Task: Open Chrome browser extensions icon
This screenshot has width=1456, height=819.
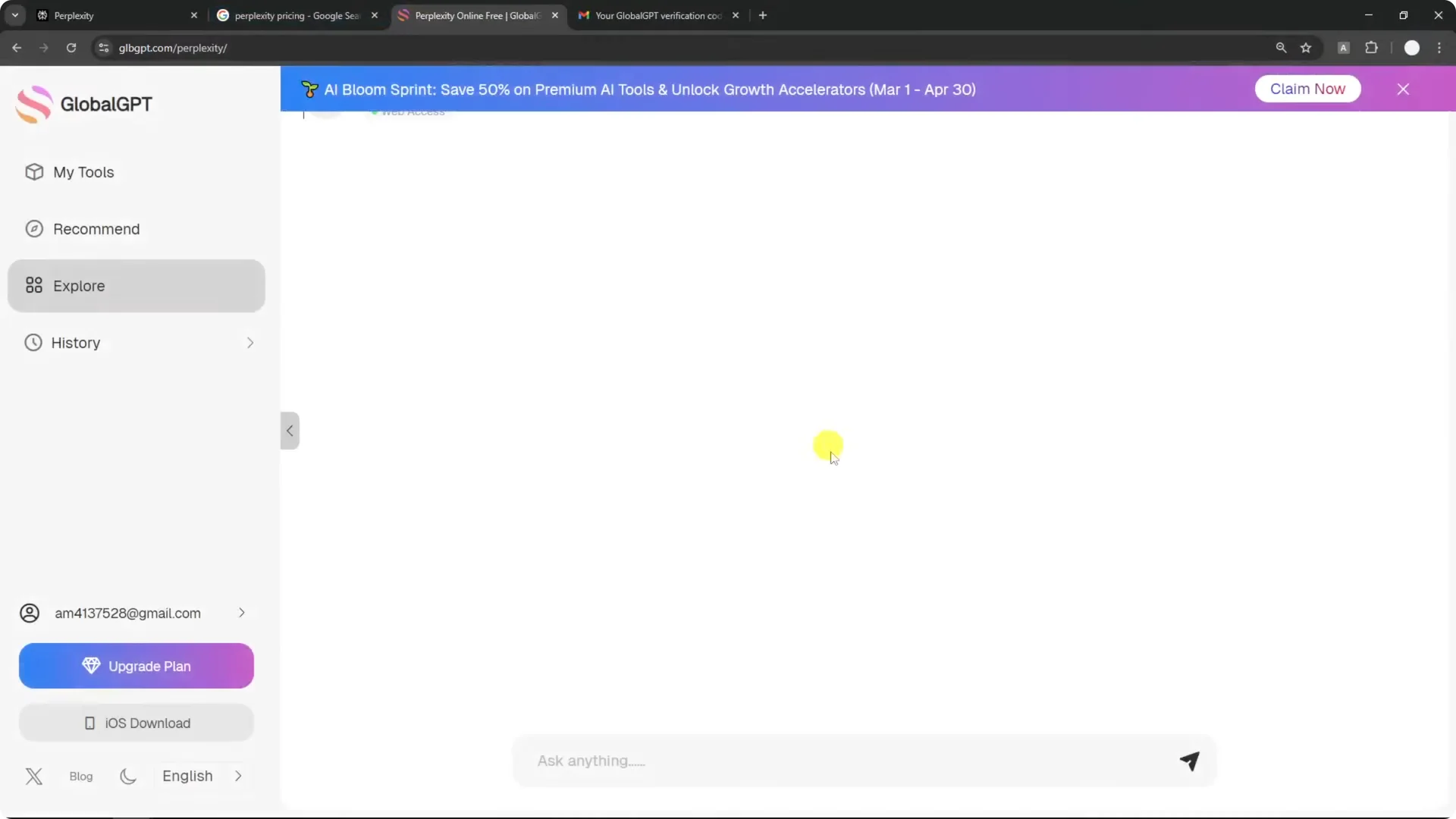Action: coord(1372,48)
